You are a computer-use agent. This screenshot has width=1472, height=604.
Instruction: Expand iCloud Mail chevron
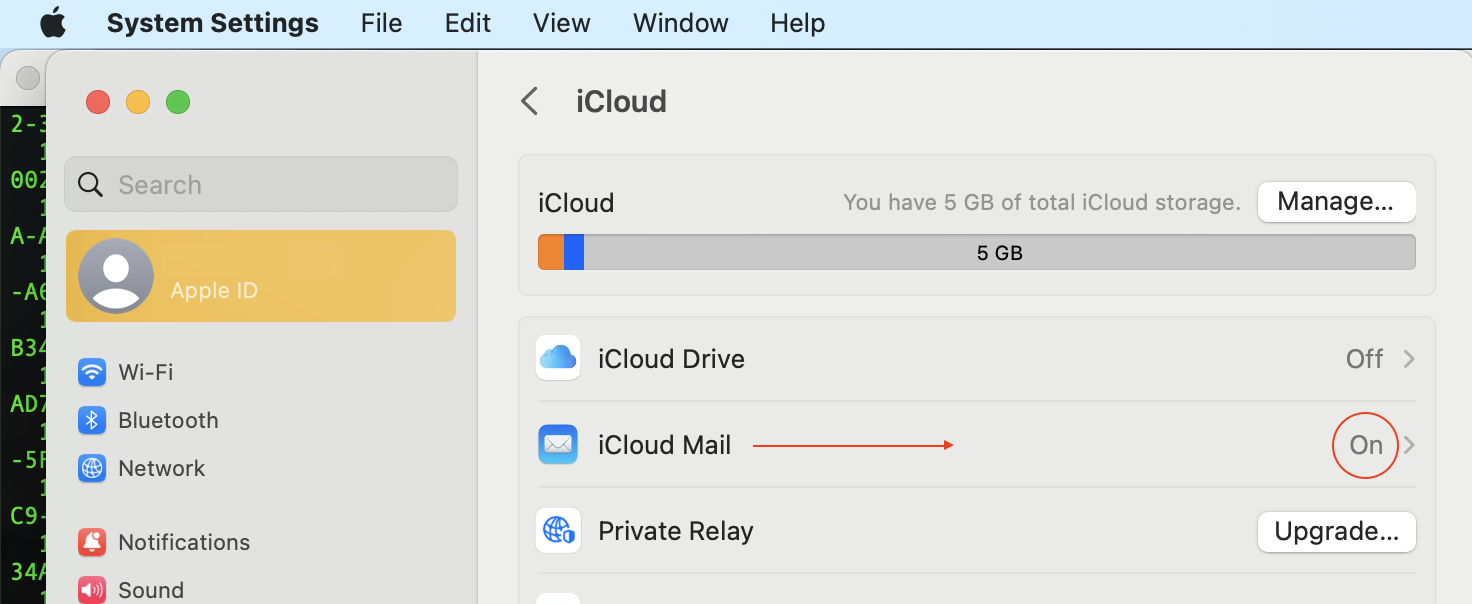tap(1409, 445)
